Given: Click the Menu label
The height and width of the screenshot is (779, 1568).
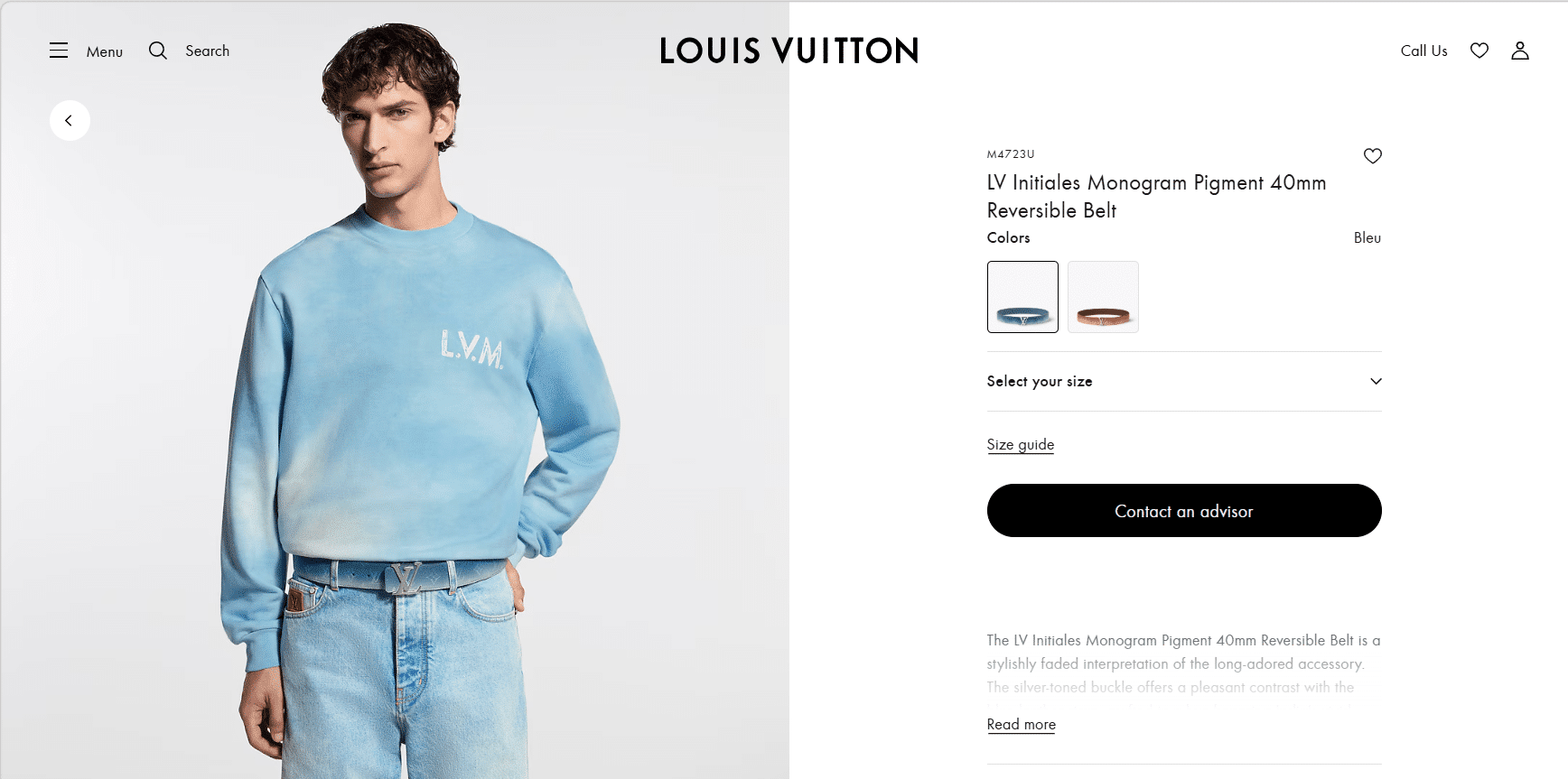Looking at the screenshot, I should click(x=105, y=51).
